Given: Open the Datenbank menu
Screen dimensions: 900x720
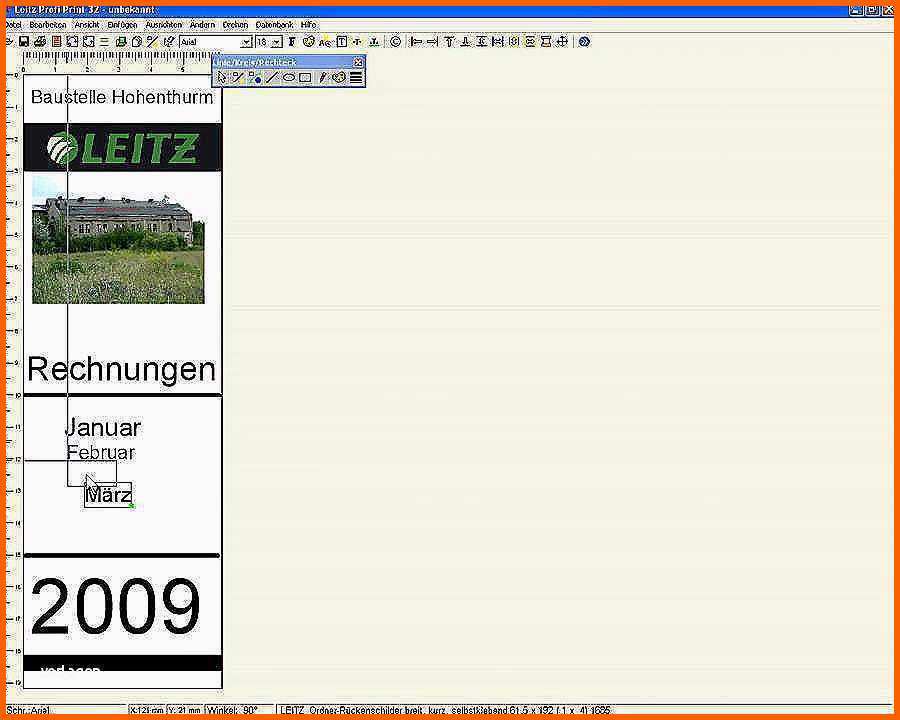Looking at the screenshot, I should point(274,25).
